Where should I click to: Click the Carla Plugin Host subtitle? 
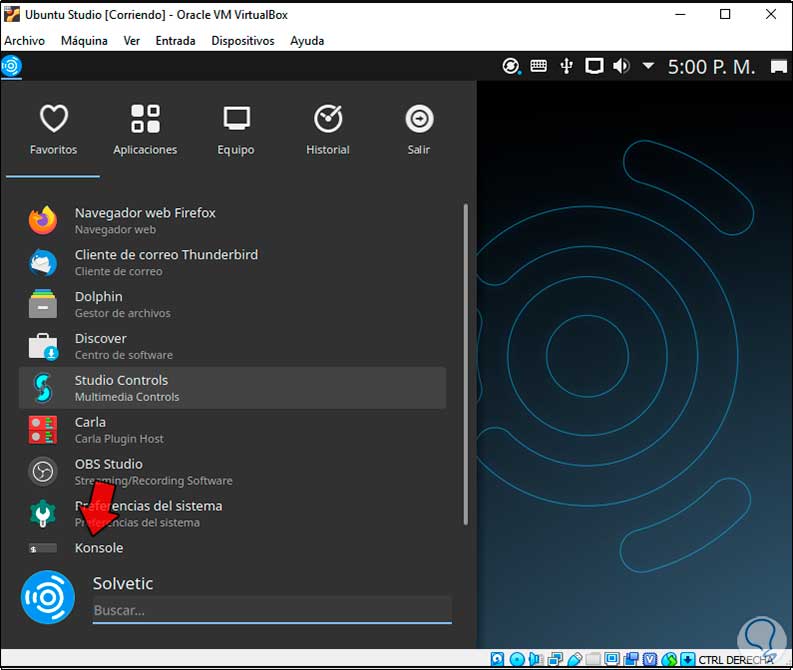[119, 439]
